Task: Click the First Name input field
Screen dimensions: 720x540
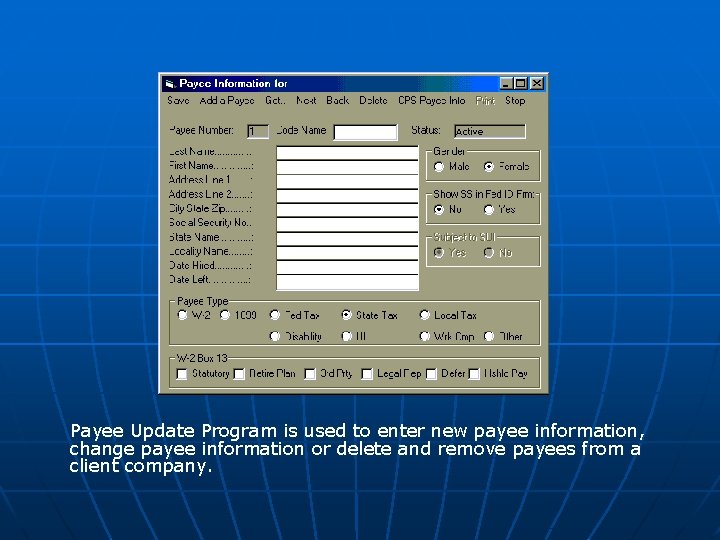Action: 347,167
